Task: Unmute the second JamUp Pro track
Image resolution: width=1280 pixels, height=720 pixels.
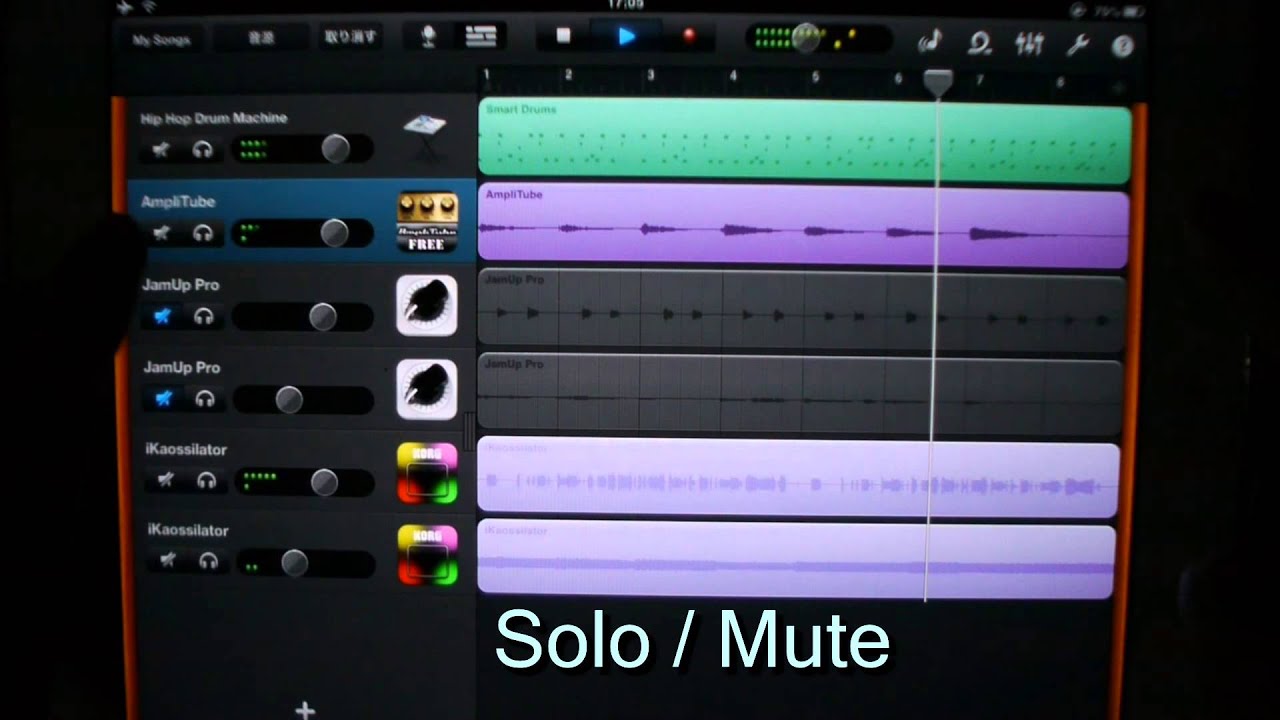Action: [163, 399]
